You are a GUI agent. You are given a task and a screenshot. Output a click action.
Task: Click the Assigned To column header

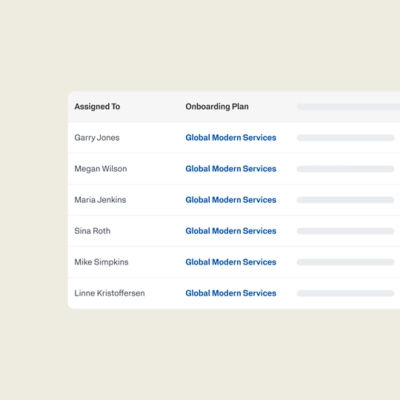coord(97,107)
